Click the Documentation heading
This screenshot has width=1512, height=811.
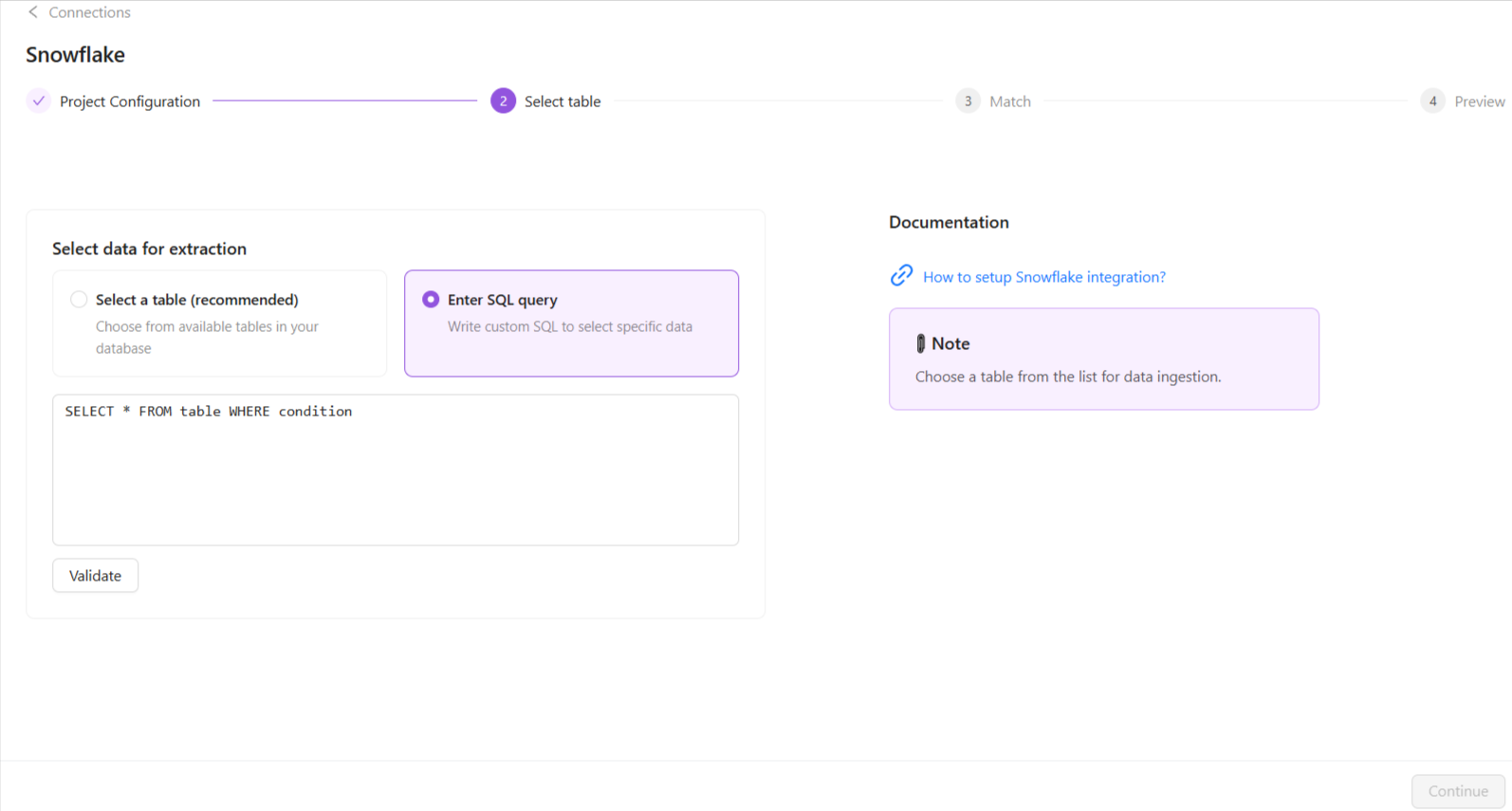coord(949,222)
